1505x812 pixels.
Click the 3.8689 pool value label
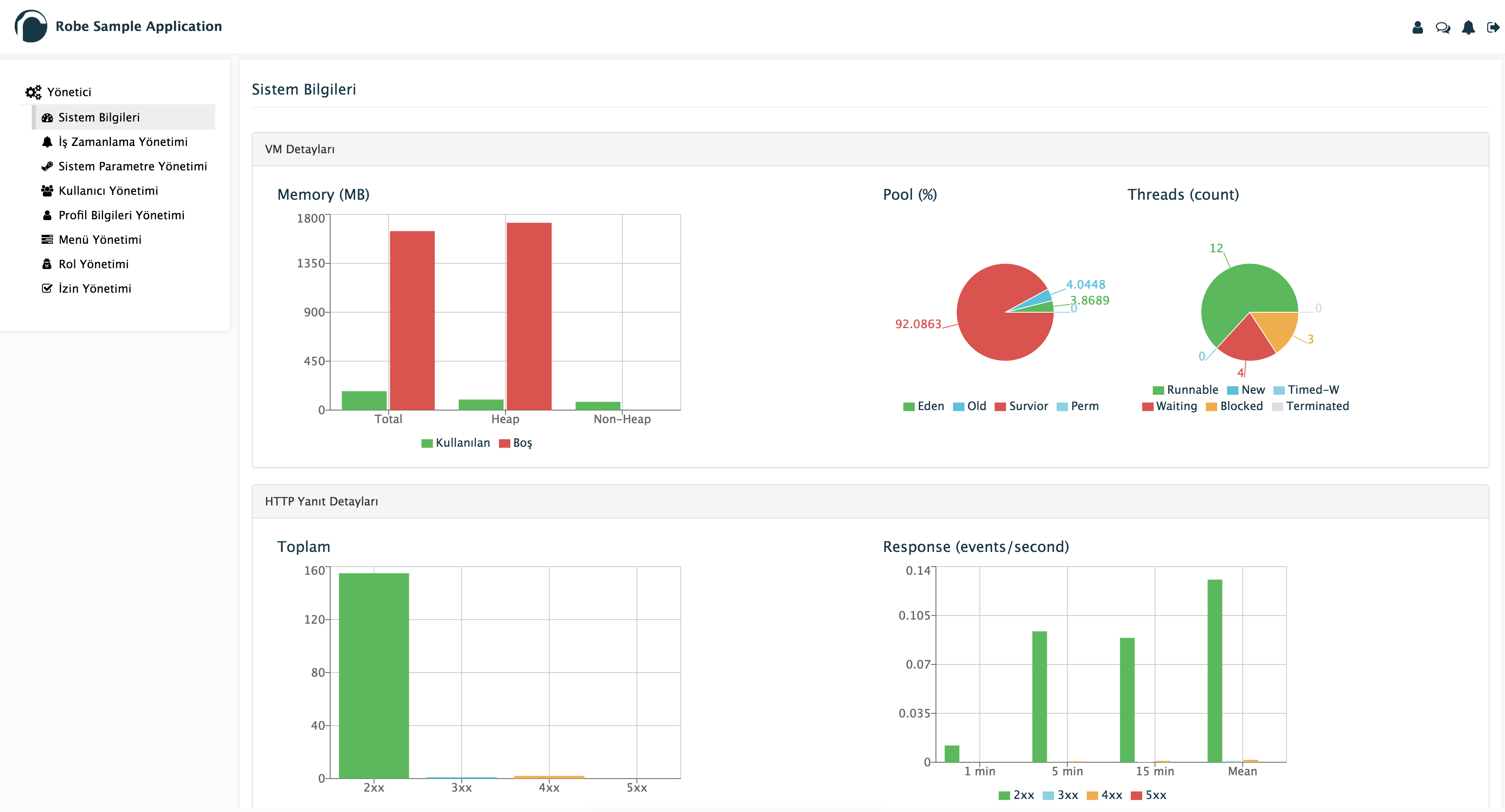pyautogui.click(x=1090, y=301)
